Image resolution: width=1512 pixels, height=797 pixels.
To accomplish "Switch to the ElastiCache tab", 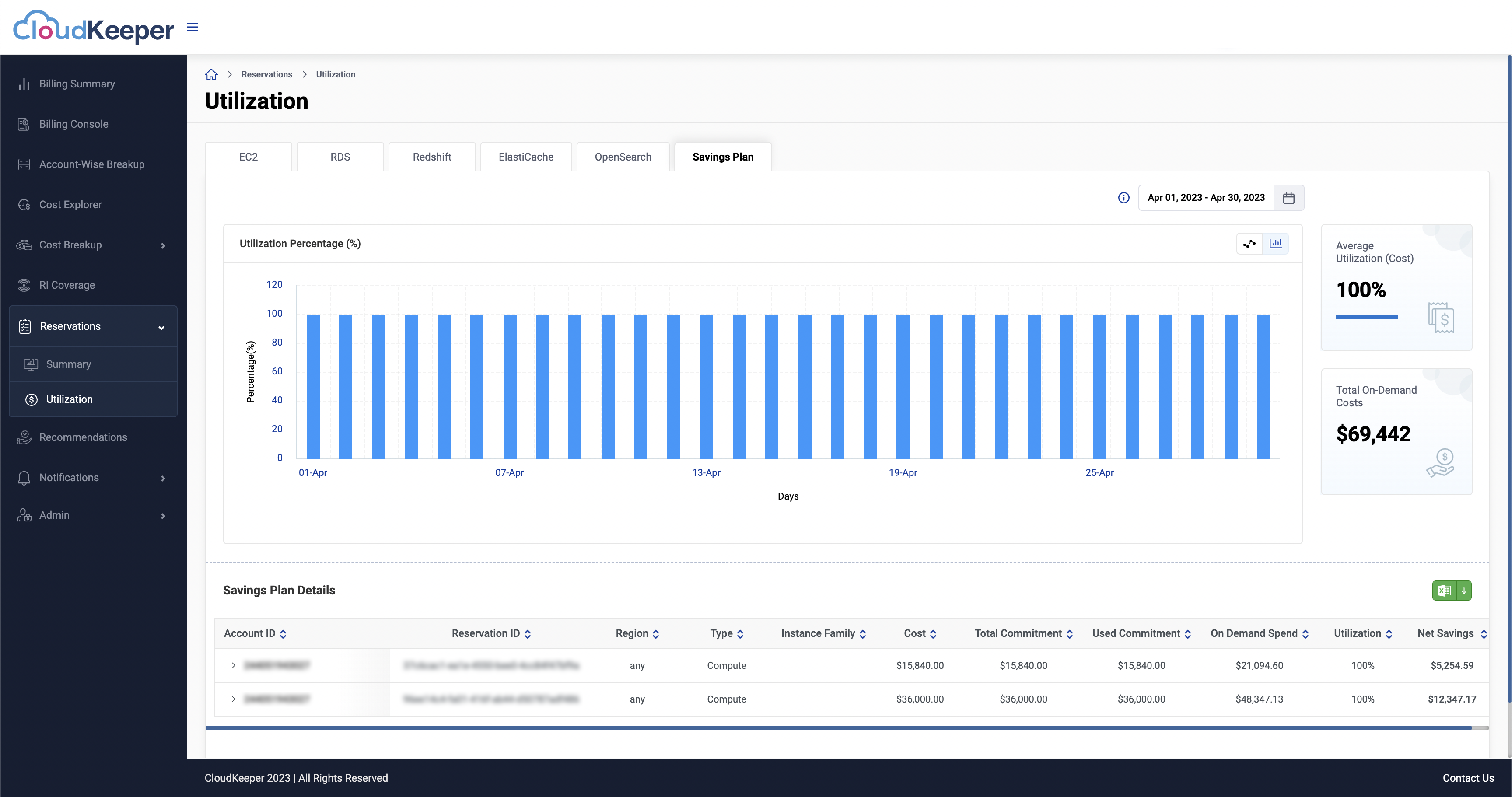I will [x=526, y=157].
